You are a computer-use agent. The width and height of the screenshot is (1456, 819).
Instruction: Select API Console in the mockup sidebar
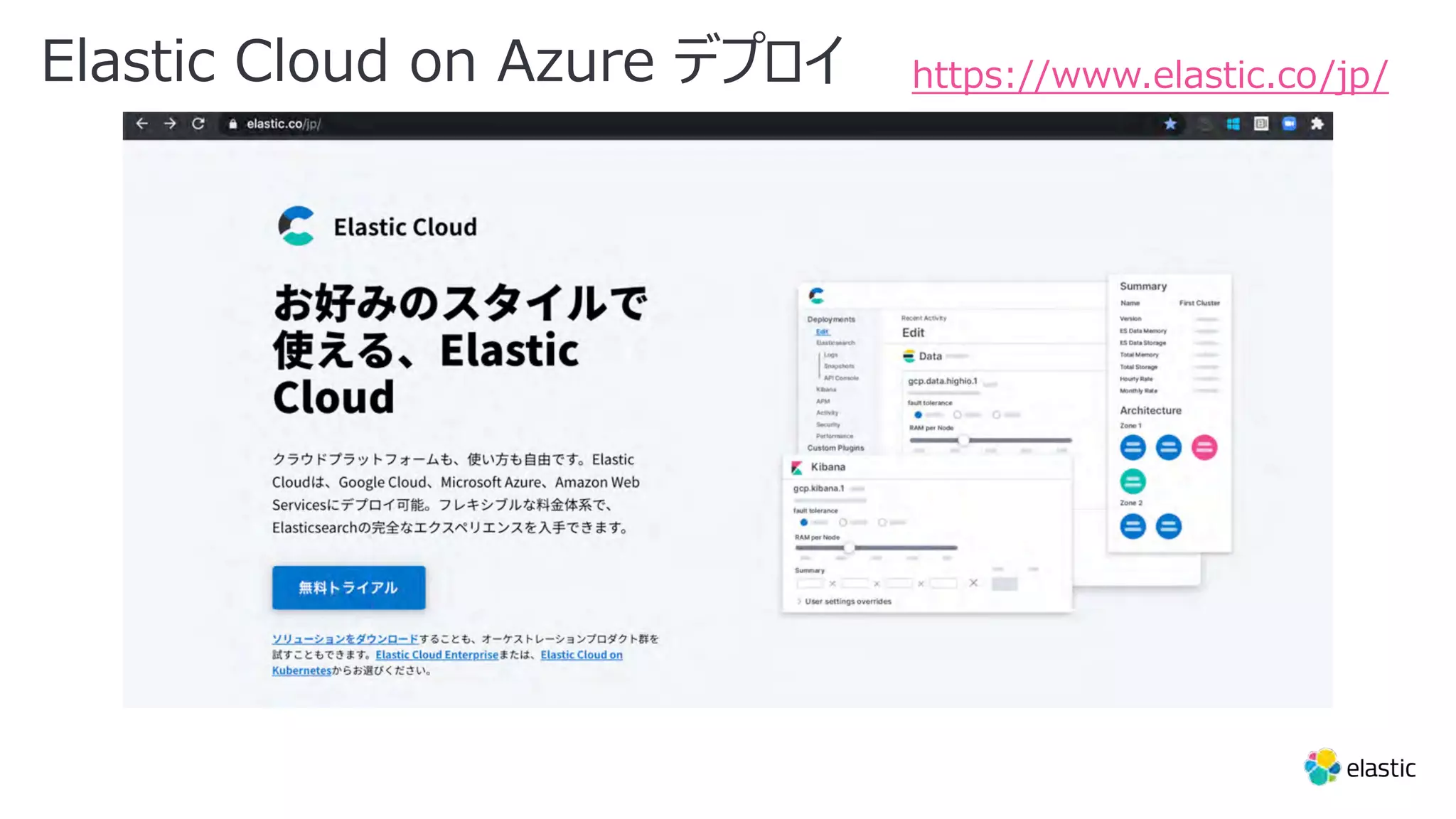click(x=841, y=378)
